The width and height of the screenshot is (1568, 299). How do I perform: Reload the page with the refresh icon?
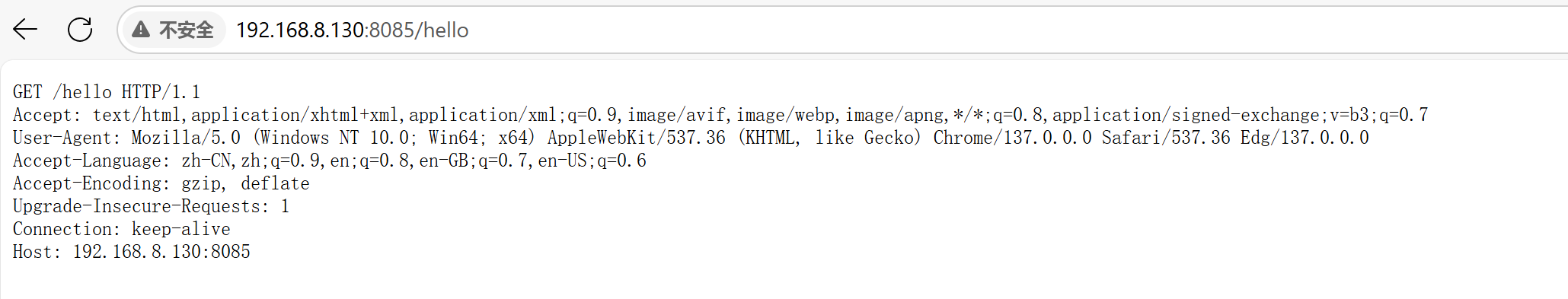[80, 30]
